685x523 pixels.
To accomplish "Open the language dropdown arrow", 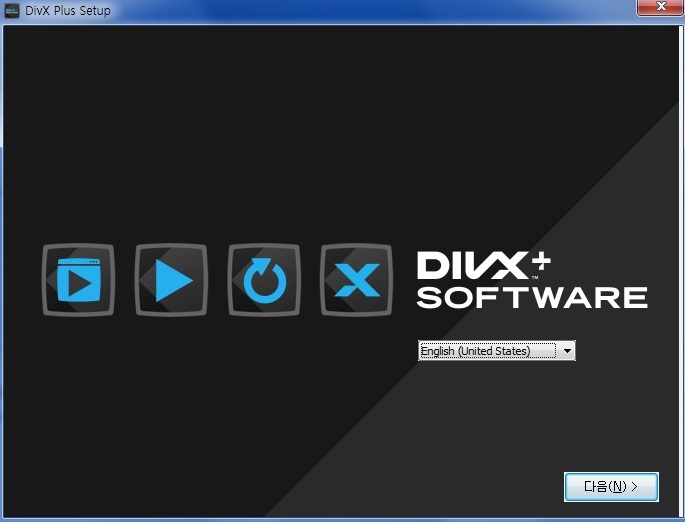I will (567, 351).
